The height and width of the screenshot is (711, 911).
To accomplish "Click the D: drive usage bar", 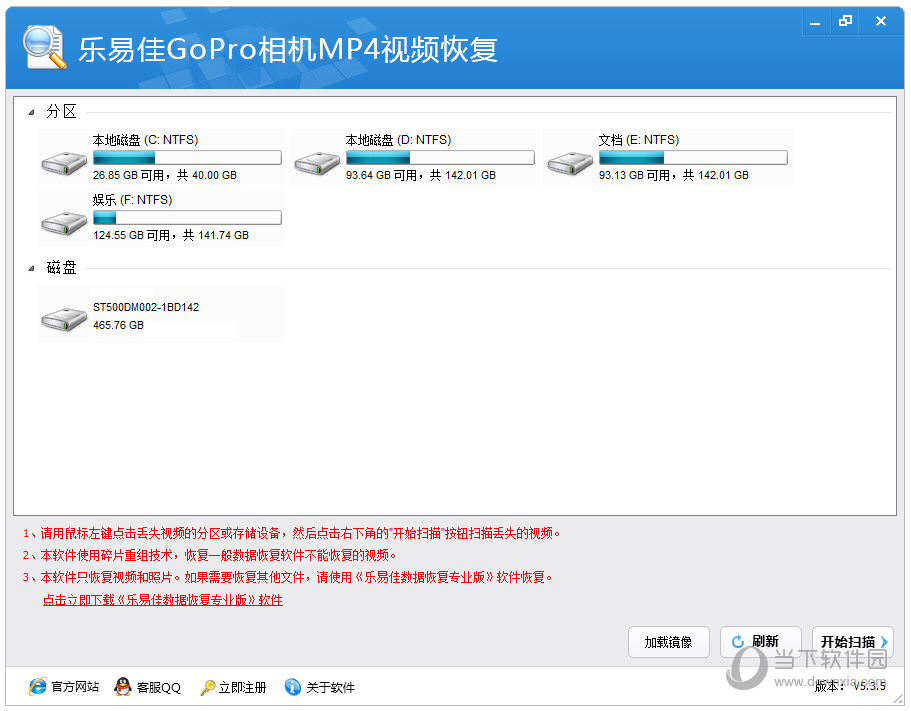I will point(440,157).
